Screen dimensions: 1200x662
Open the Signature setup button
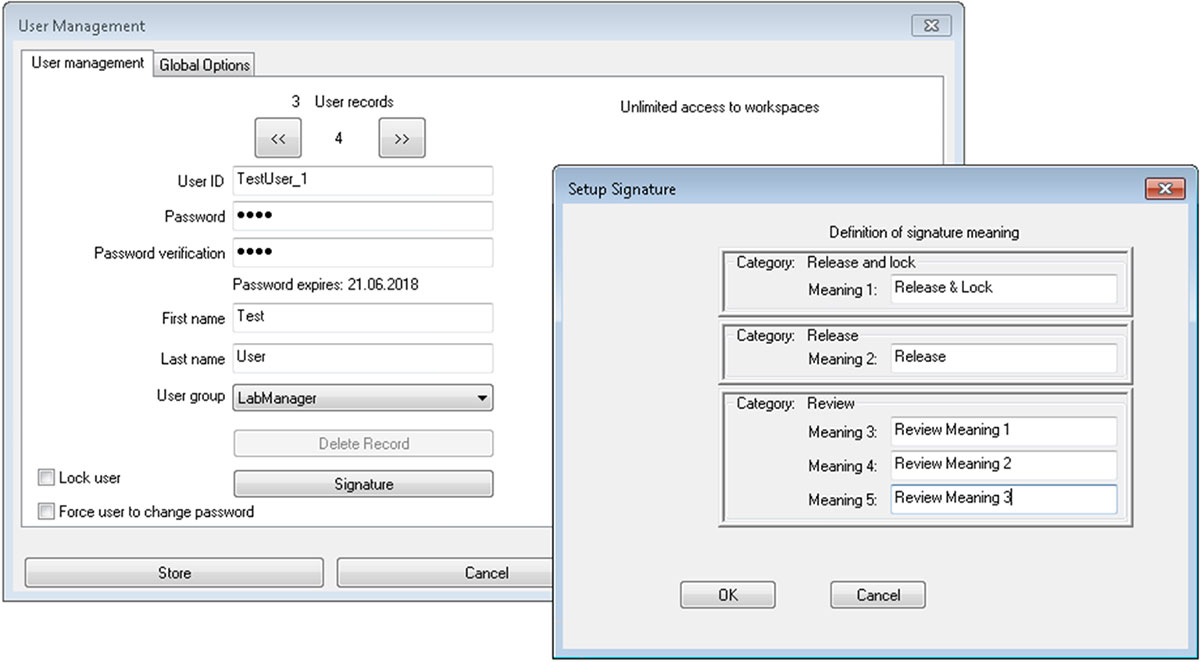(x=363, y=484)
